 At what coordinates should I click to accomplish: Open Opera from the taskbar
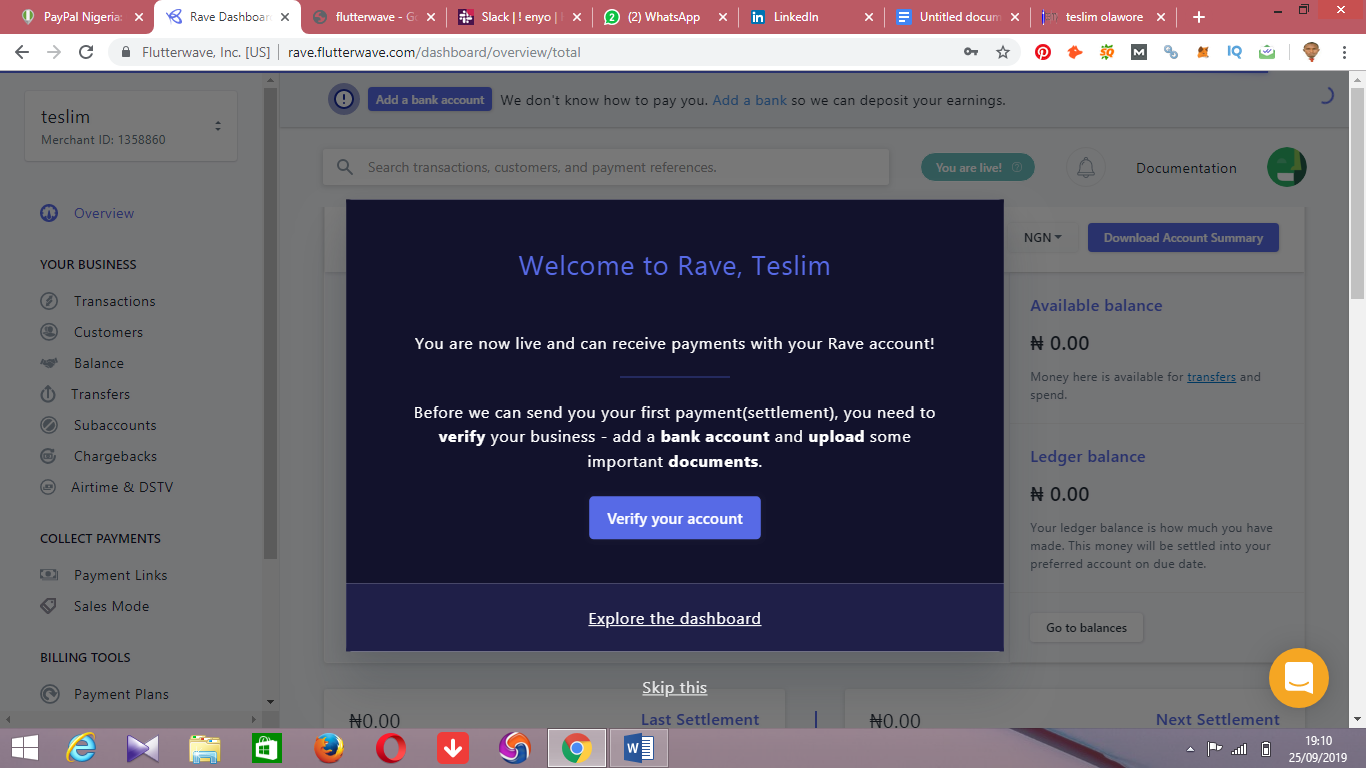pos(390,748)
